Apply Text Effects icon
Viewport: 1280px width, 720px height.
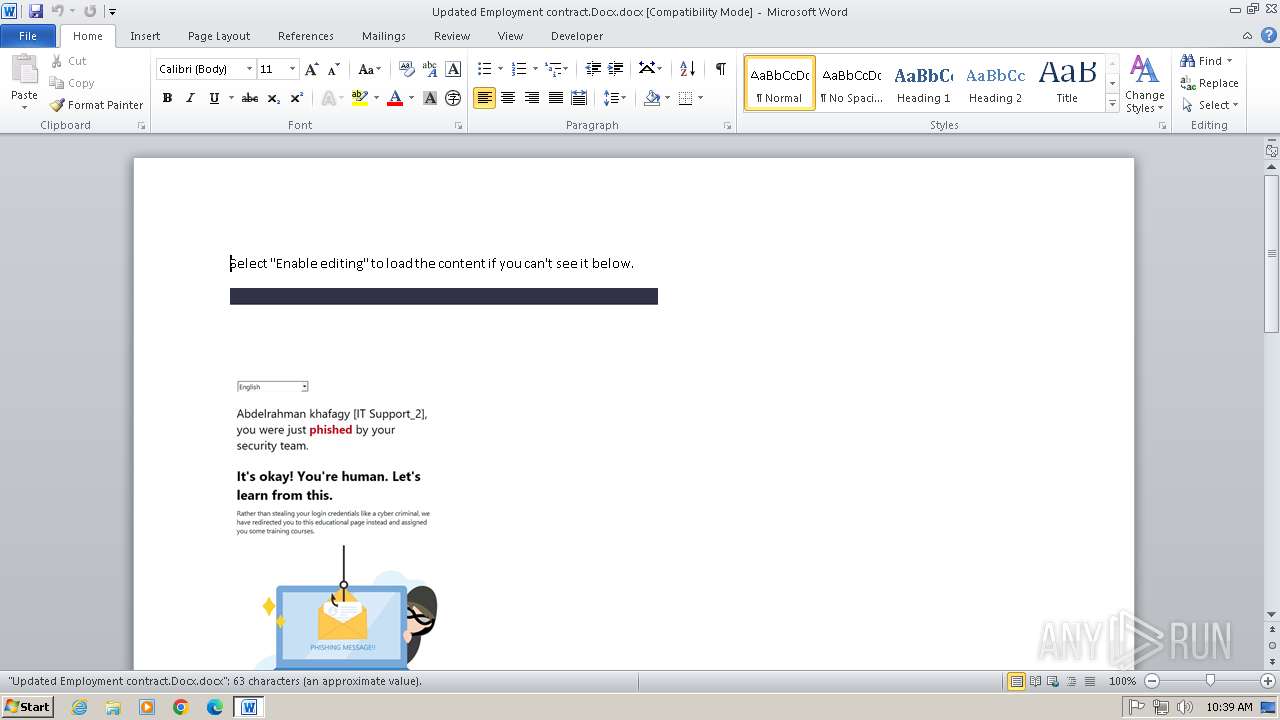coord(328,98)
